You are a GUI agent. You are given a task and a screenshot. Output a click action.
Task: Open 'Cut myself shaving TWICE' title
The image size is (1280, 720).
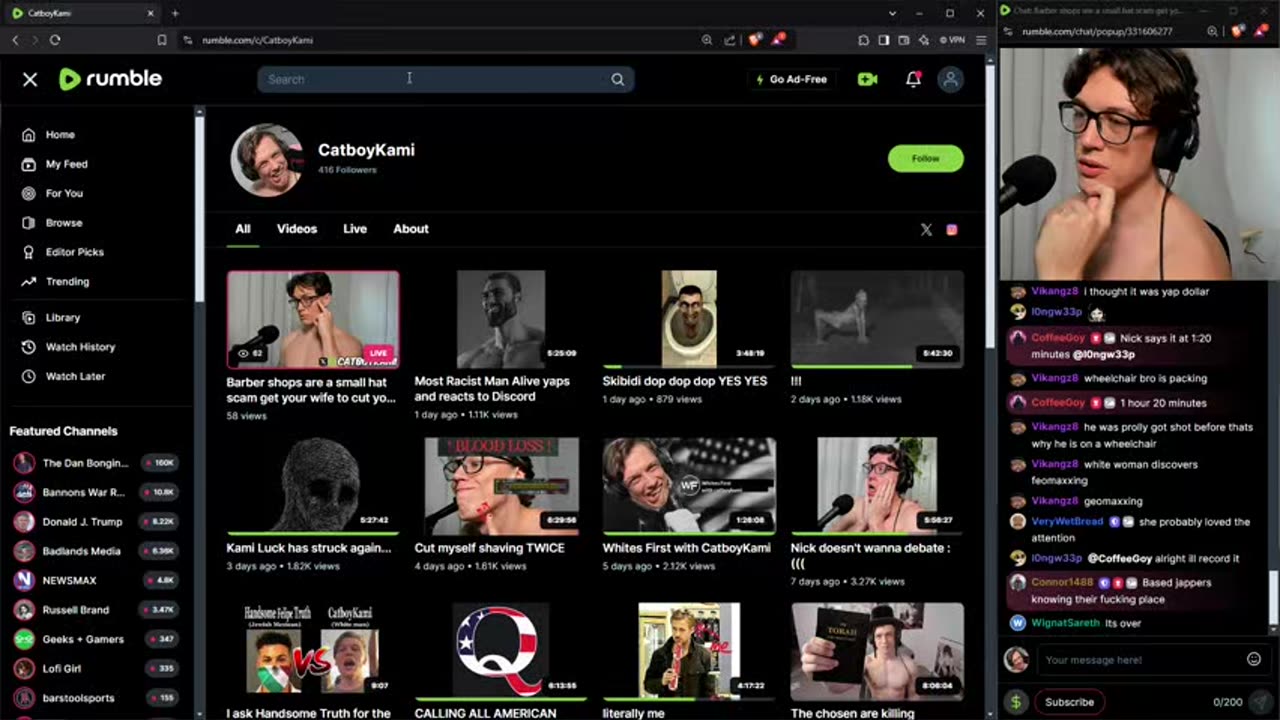(x=490, y=548)
